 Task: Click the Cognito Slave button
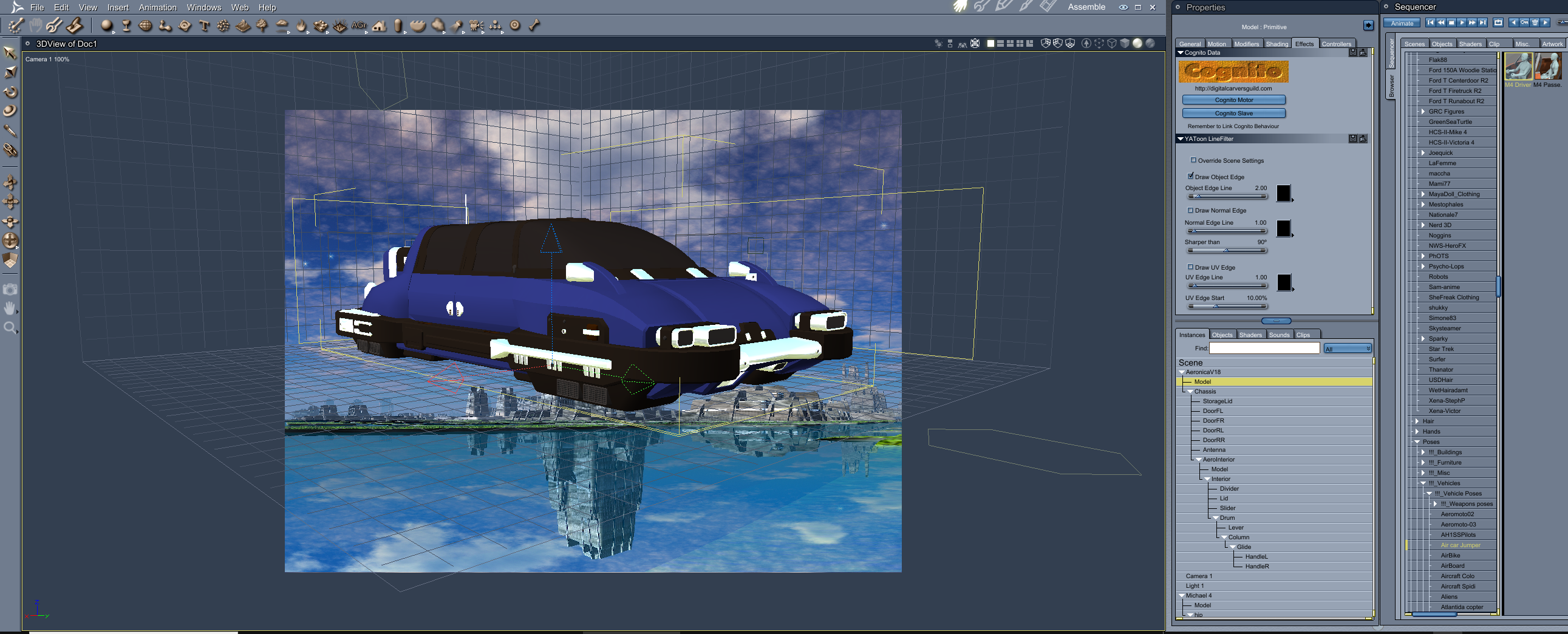point(1234,113)
